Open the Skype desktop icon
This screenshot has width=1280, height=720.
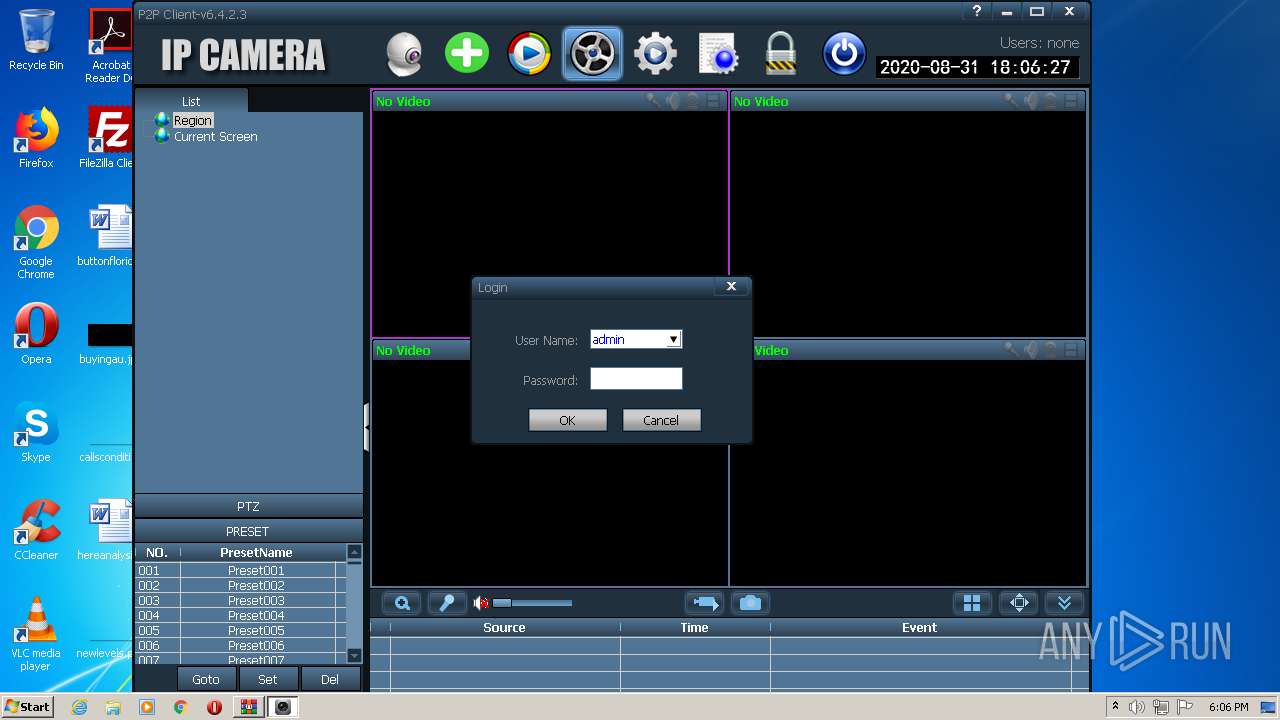tap(36, 433)
